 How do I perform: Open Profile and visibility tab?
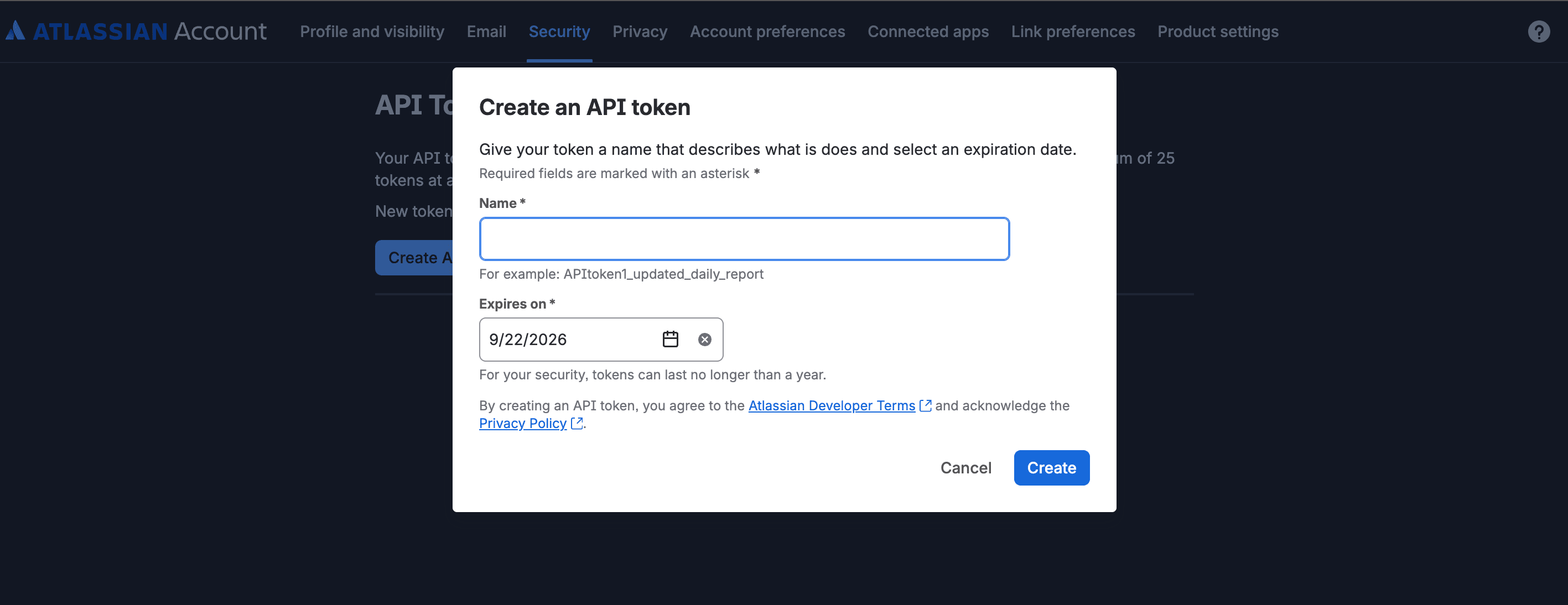coord(372,32)
